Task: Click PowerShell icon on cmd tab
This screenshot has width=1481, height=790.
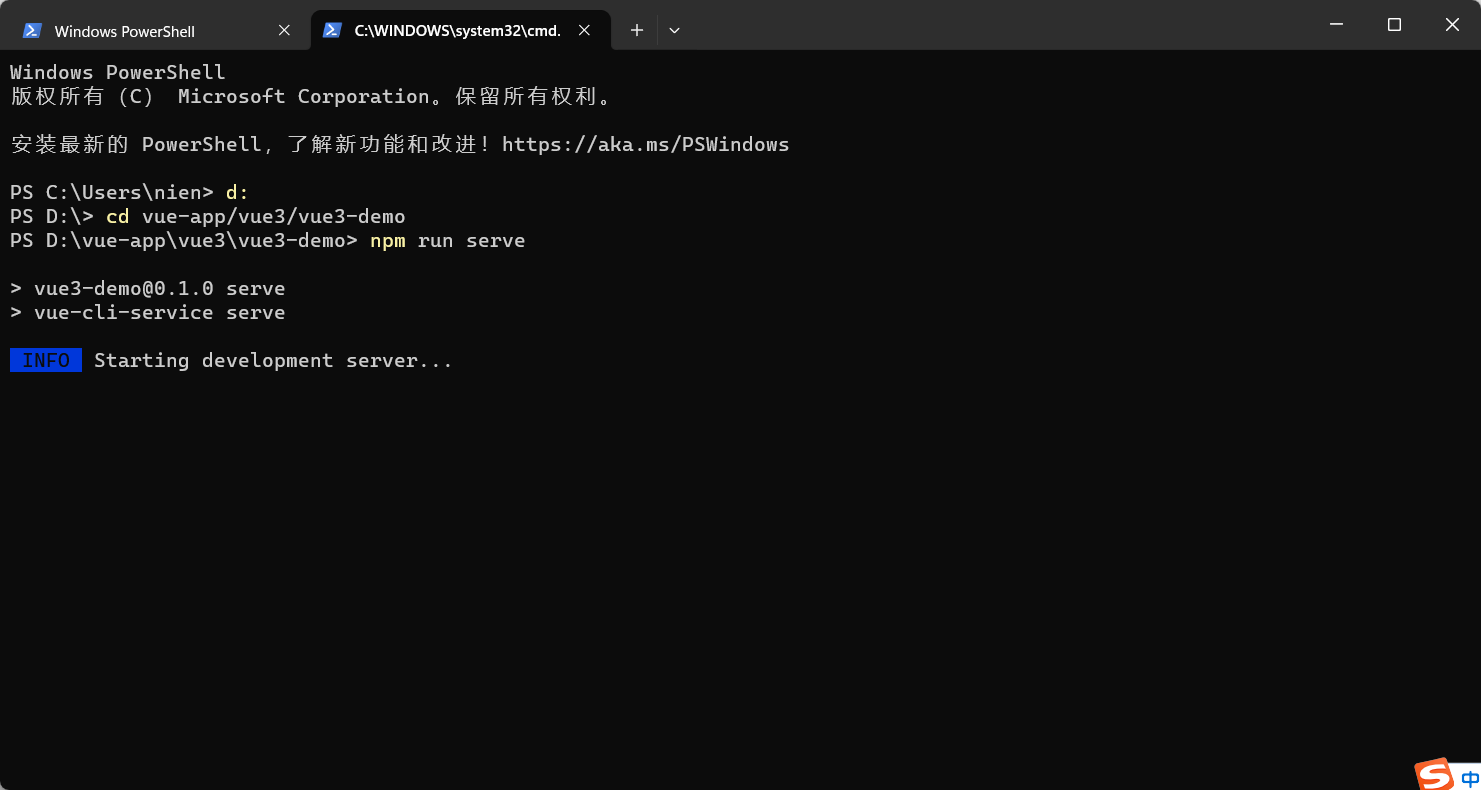Action: tap(332, 31)
